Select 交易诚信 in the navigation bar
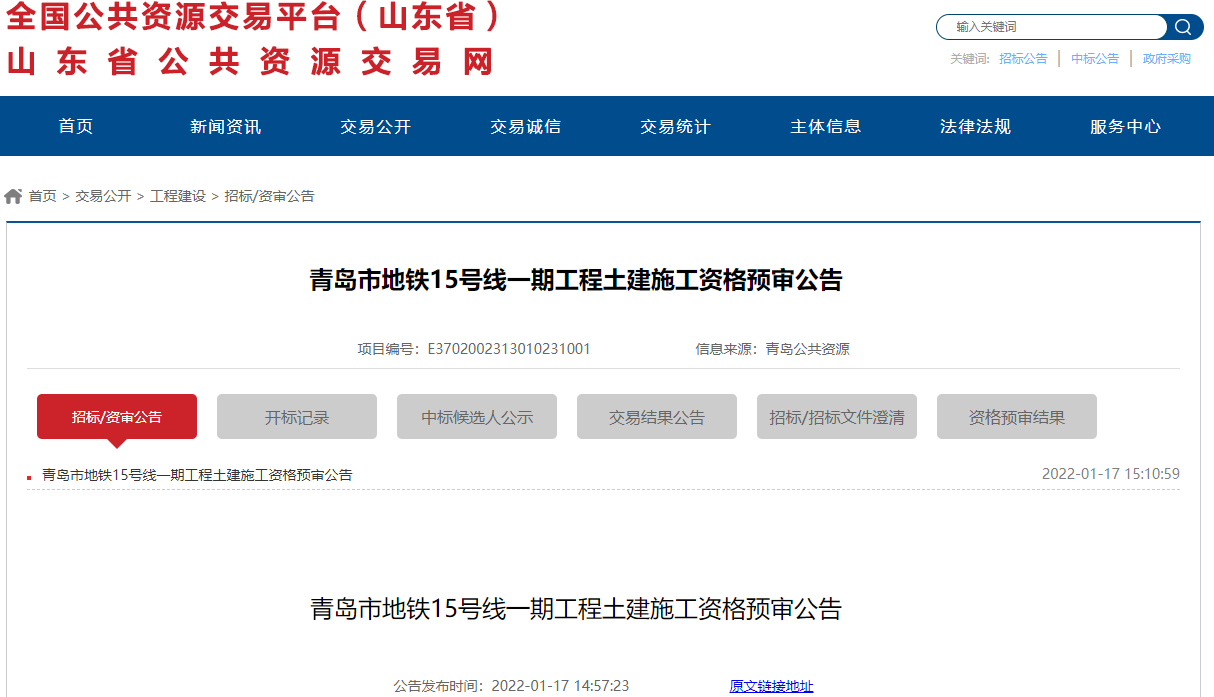 click(525, 126)
